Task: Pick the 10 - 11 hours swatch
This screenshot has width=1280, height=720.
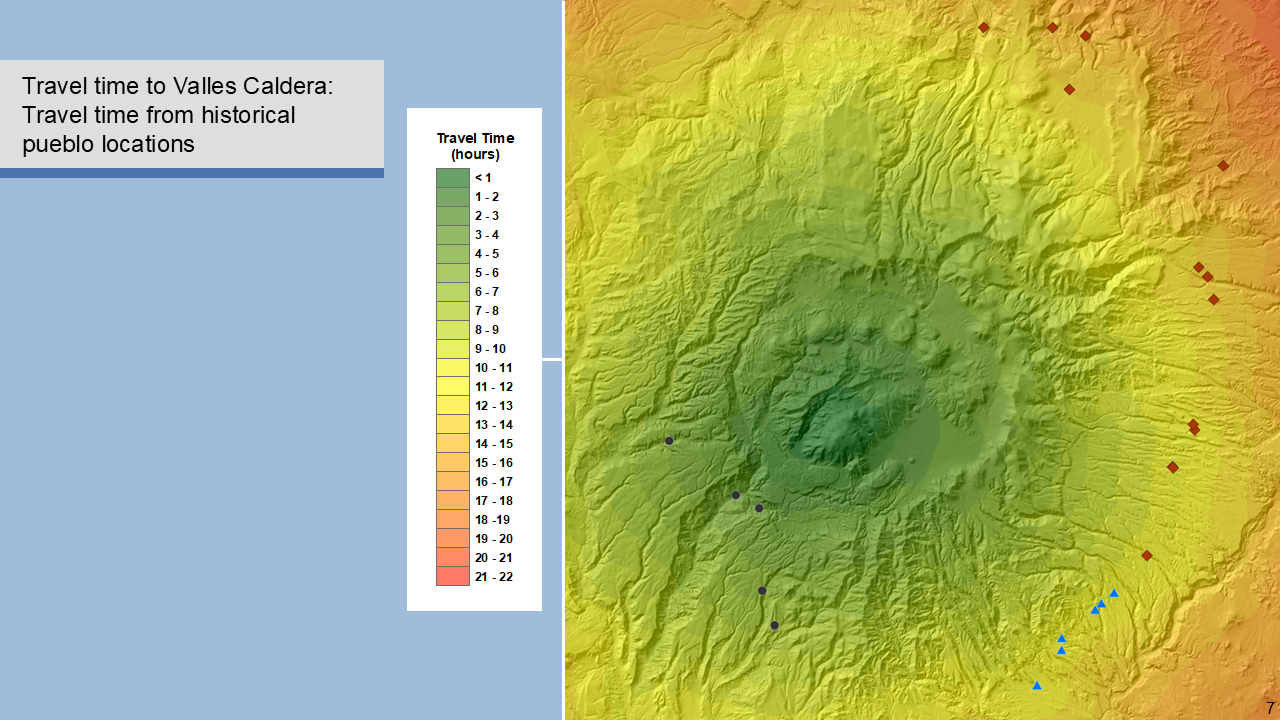Action: coord(453,368)
